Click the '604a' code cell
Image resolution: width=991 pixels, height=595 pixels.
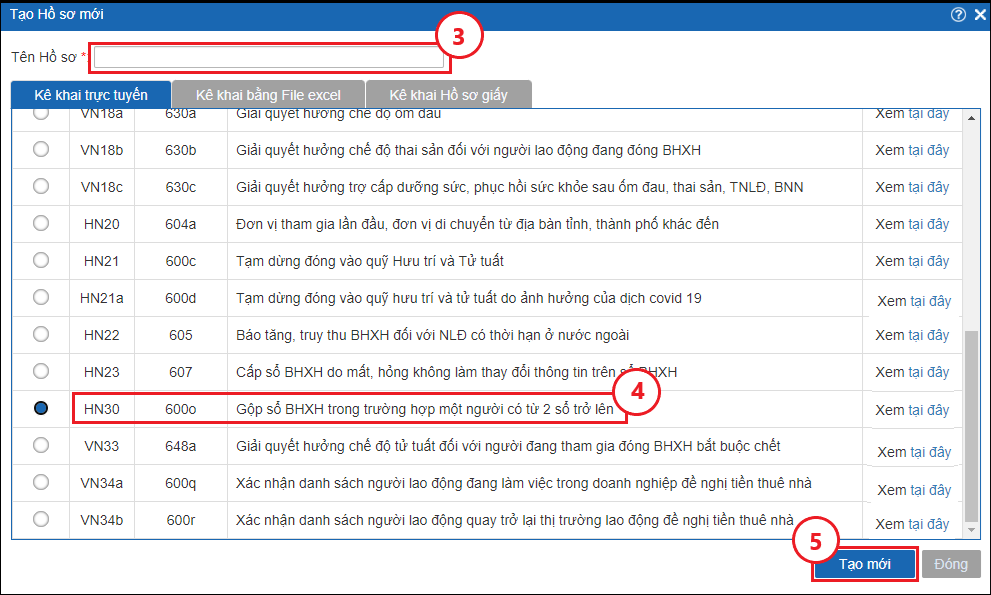(181, 224)
